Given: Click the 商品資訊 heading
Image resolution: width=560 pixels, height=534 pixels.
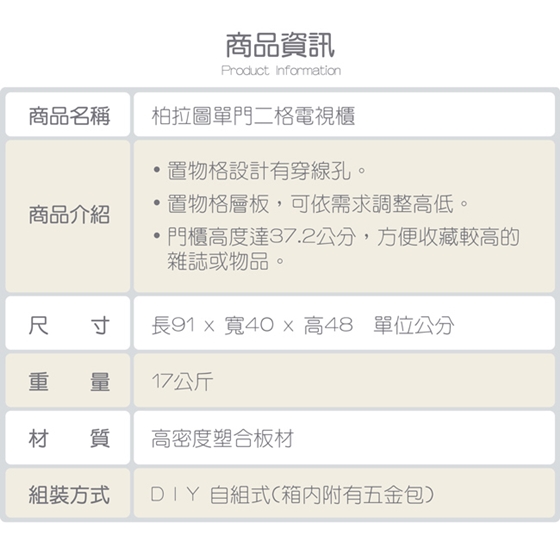Looking at the screenshot, I should [x=280, y=45].
